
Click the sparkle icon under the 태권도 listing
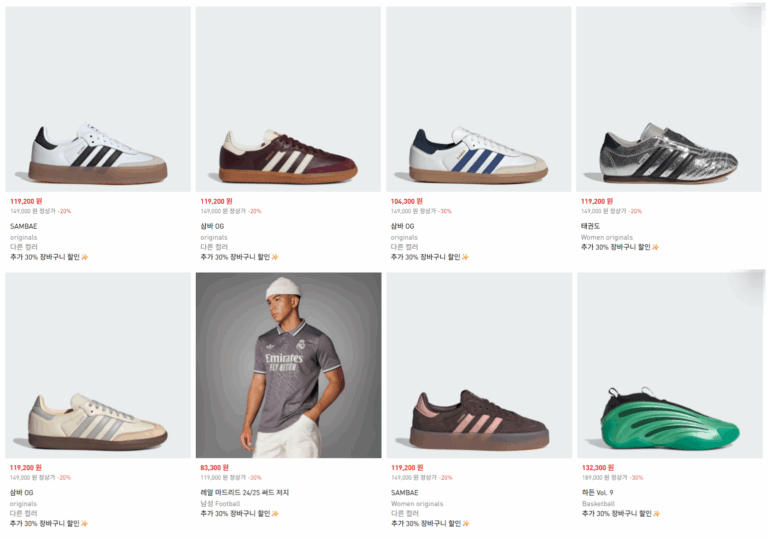click(656, 247)
